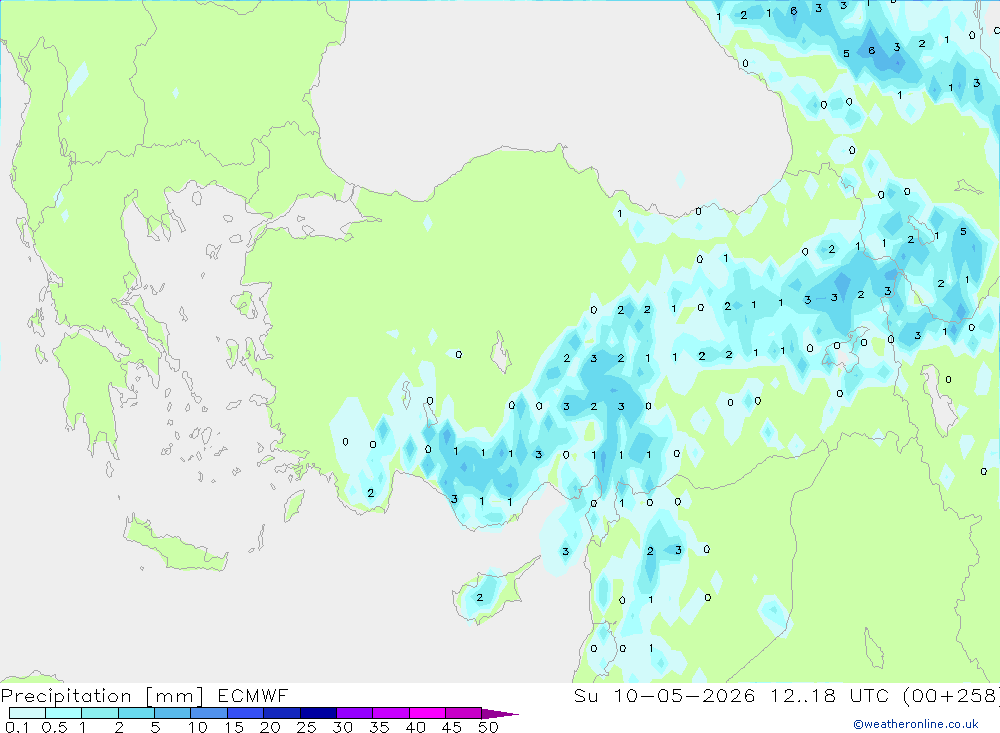The height and width of the screenshot is (733, 1000).
Task: Click the legend label '15'
Action: (233, 727)
